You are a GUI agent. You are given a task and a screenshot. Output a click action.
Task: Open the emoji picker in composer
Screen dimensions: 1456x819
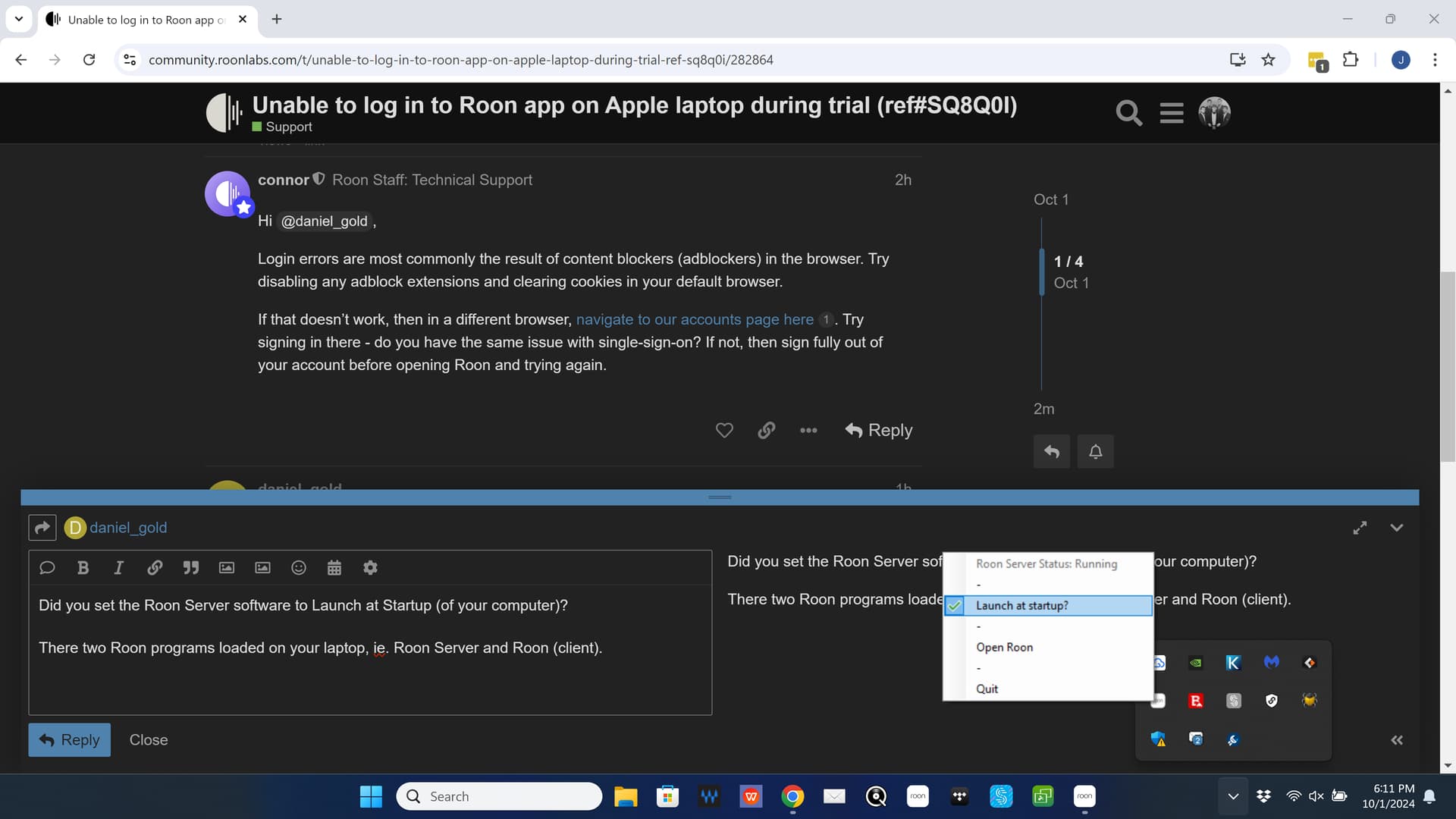click(299, 567)
